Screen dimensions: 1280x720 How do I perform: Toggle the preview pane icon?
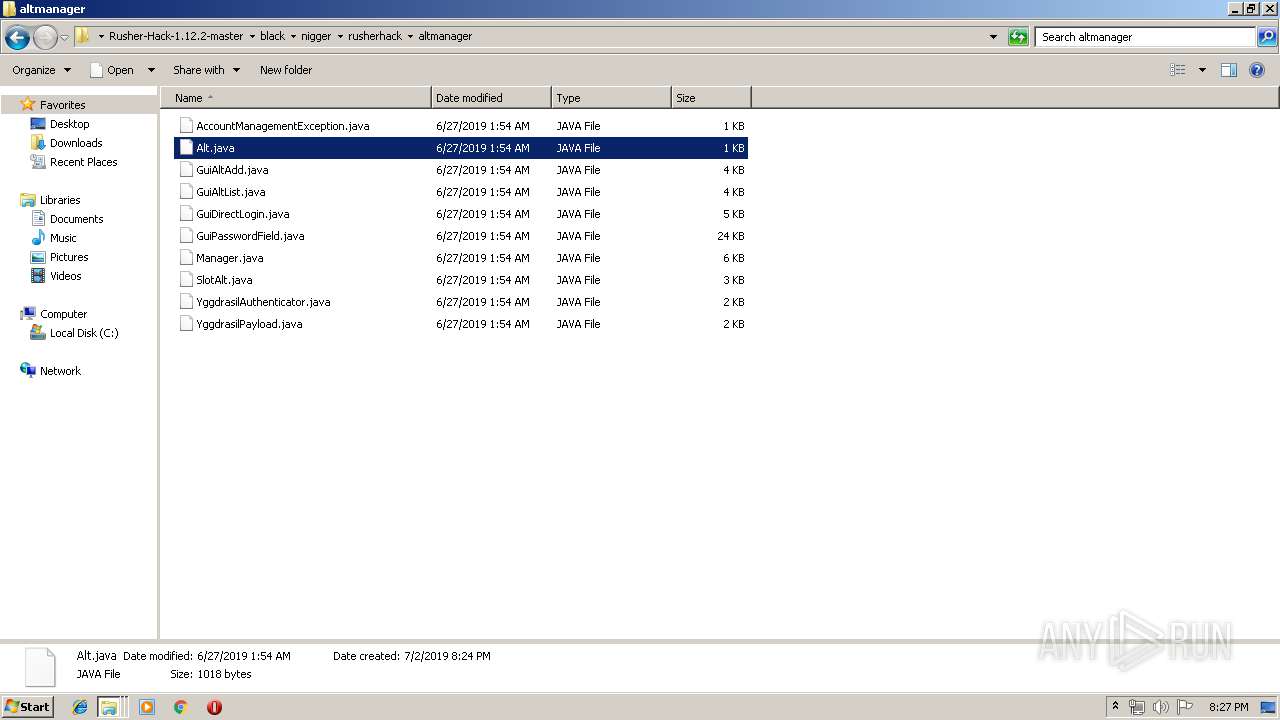(1229, 70)
